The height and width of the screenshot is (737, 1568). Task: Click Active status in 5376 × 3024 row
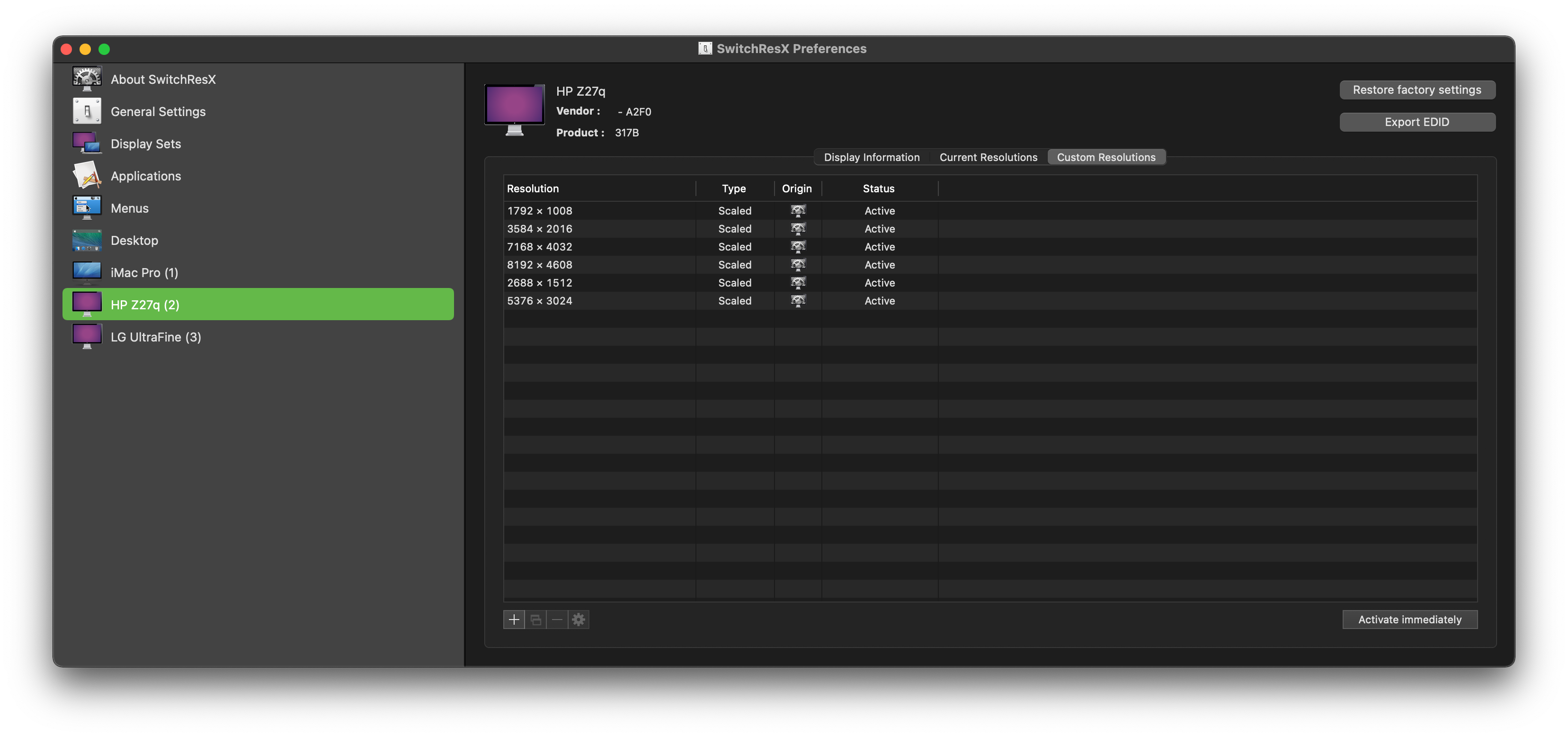[x=880, y=300]
